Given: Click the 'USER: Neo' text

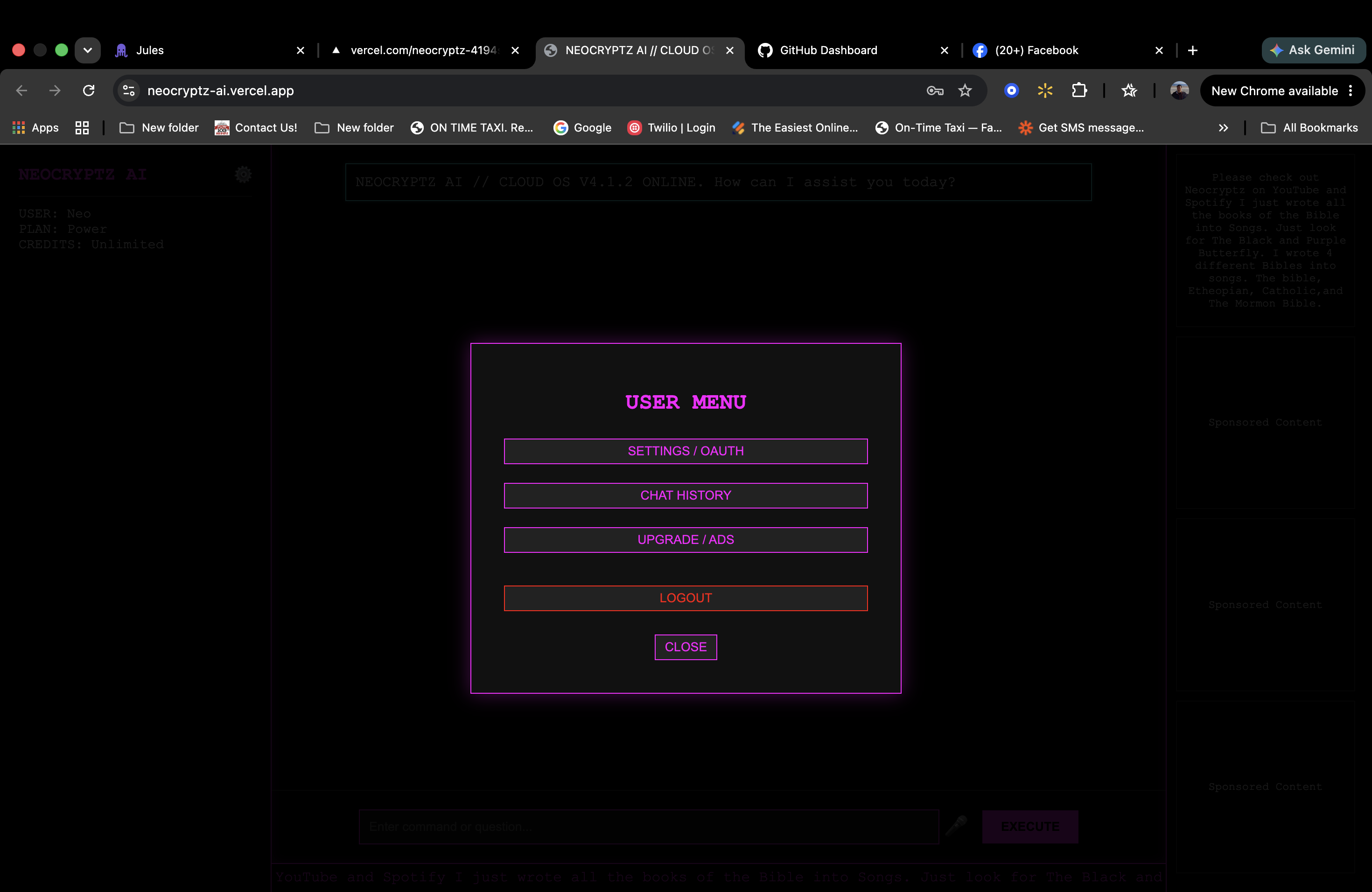Looking at the screenshot, I should point(55,213).
